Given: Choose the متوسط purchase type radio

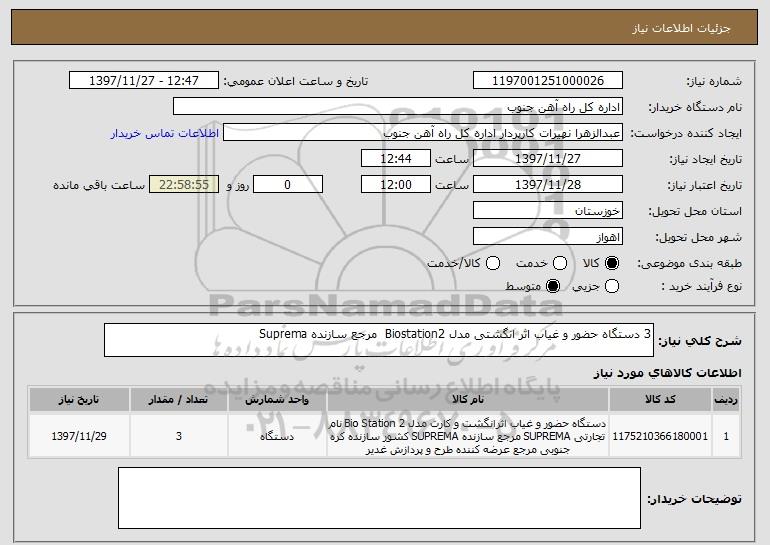Looking at the screenshot, I should 553,286.
